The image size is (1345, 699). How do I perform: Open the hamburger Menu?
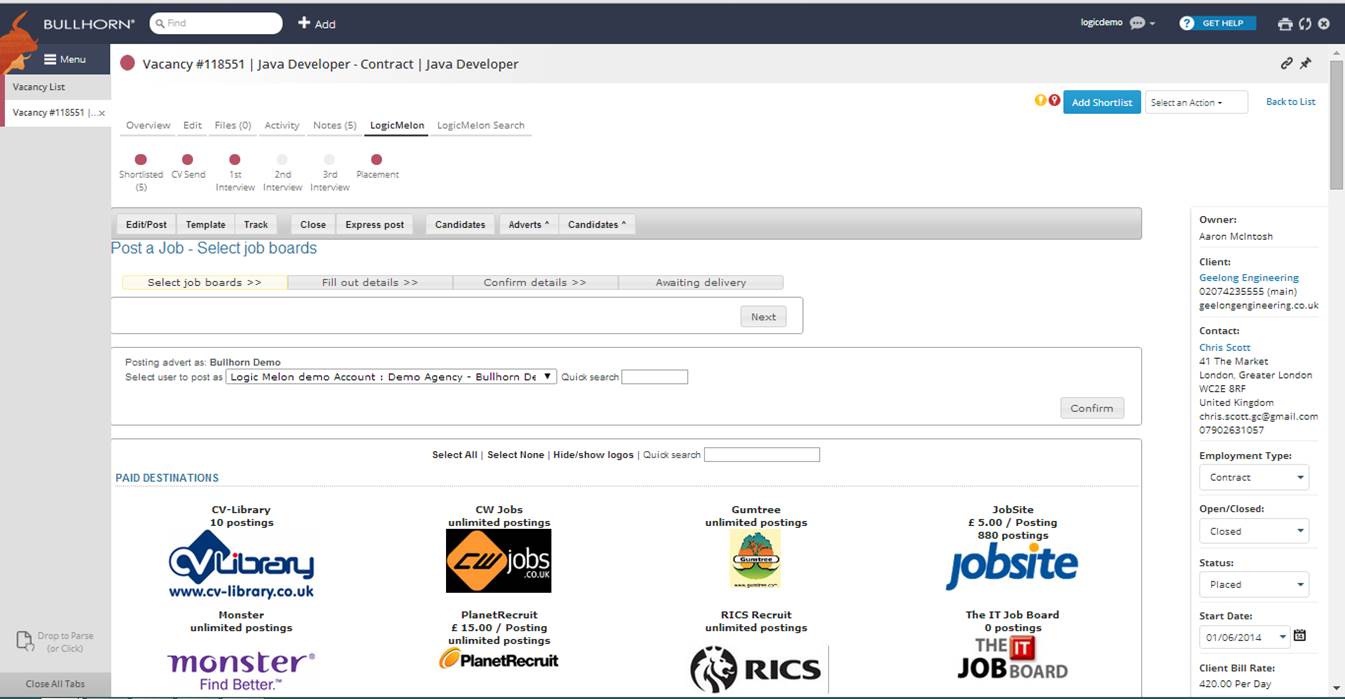tap(65, 59)
